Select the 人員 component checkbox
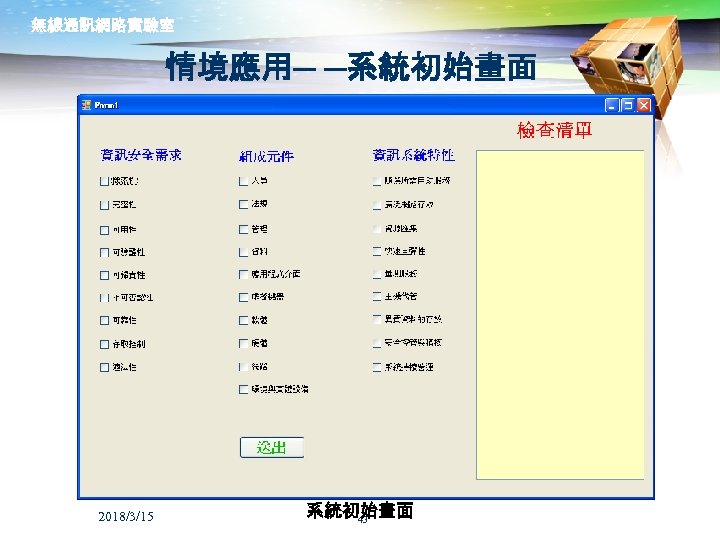 coord(243,181)
